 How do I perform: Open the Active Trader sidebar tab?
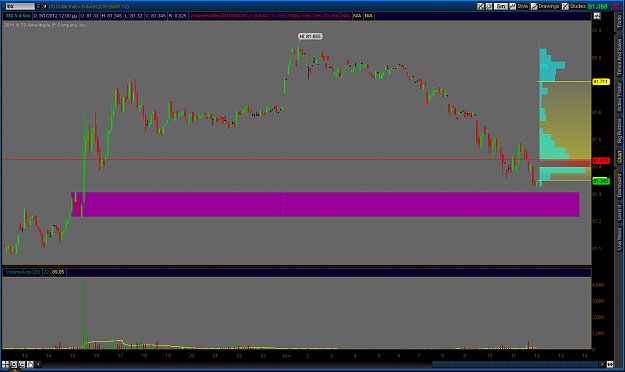pyautogui.click(x=619, y=97)
